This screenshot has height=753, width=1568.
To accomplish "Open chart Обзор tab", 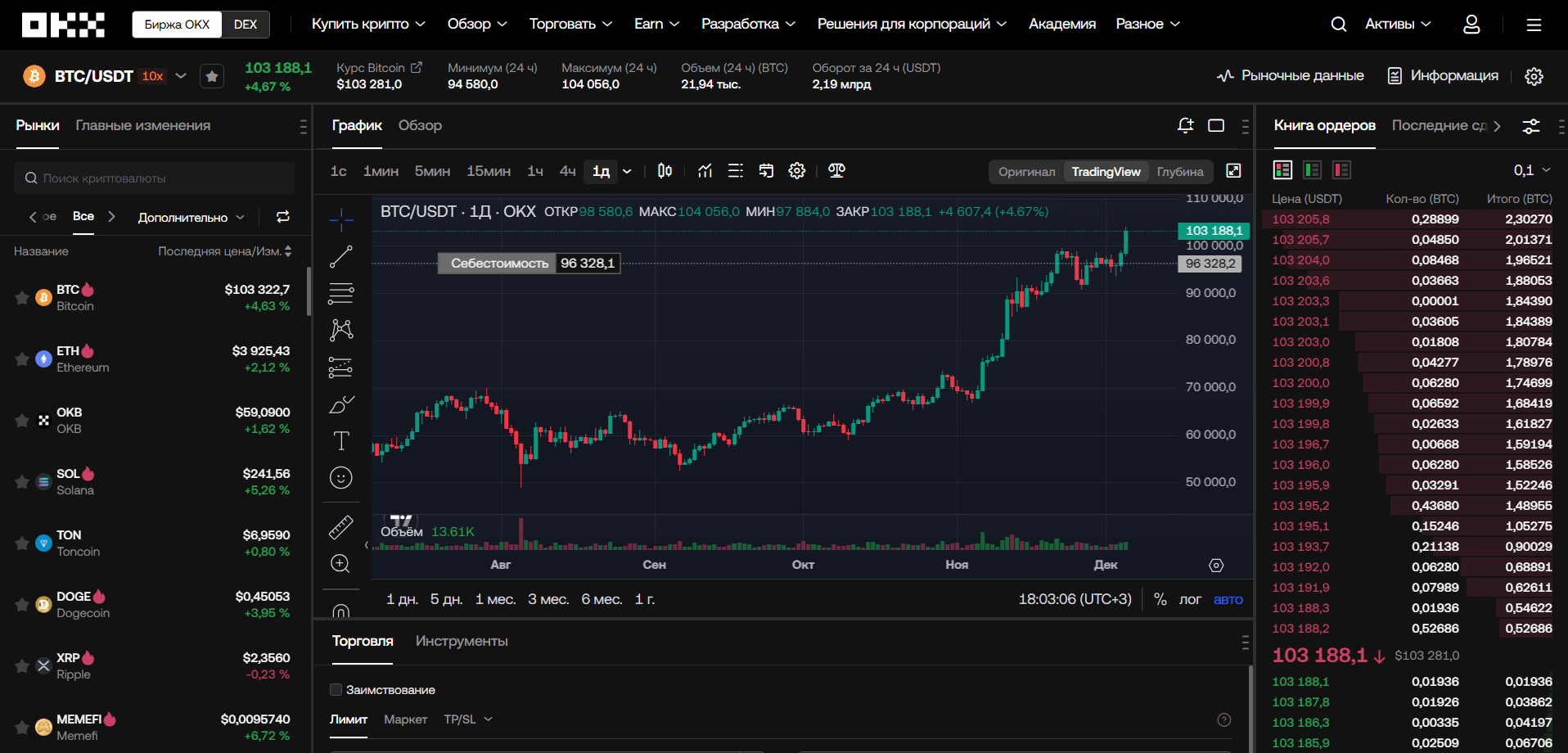I will [420, 125].
